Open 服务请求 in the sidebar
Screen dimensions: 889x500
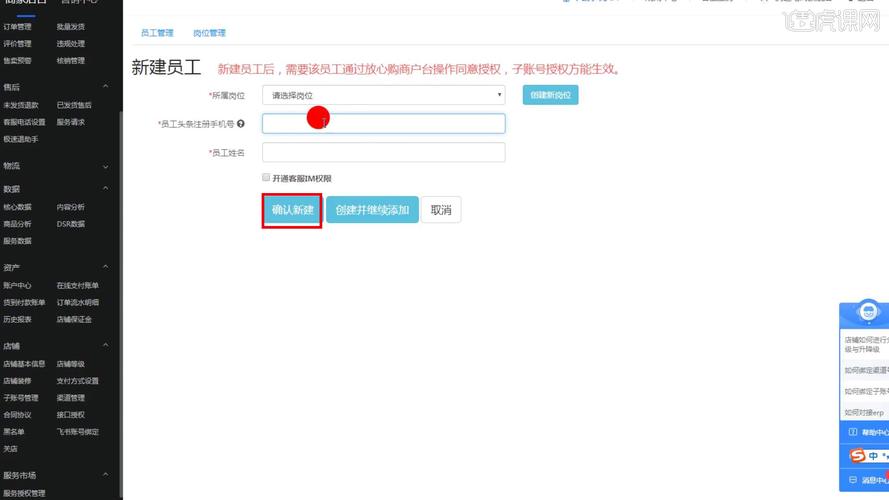click(71, 122)
